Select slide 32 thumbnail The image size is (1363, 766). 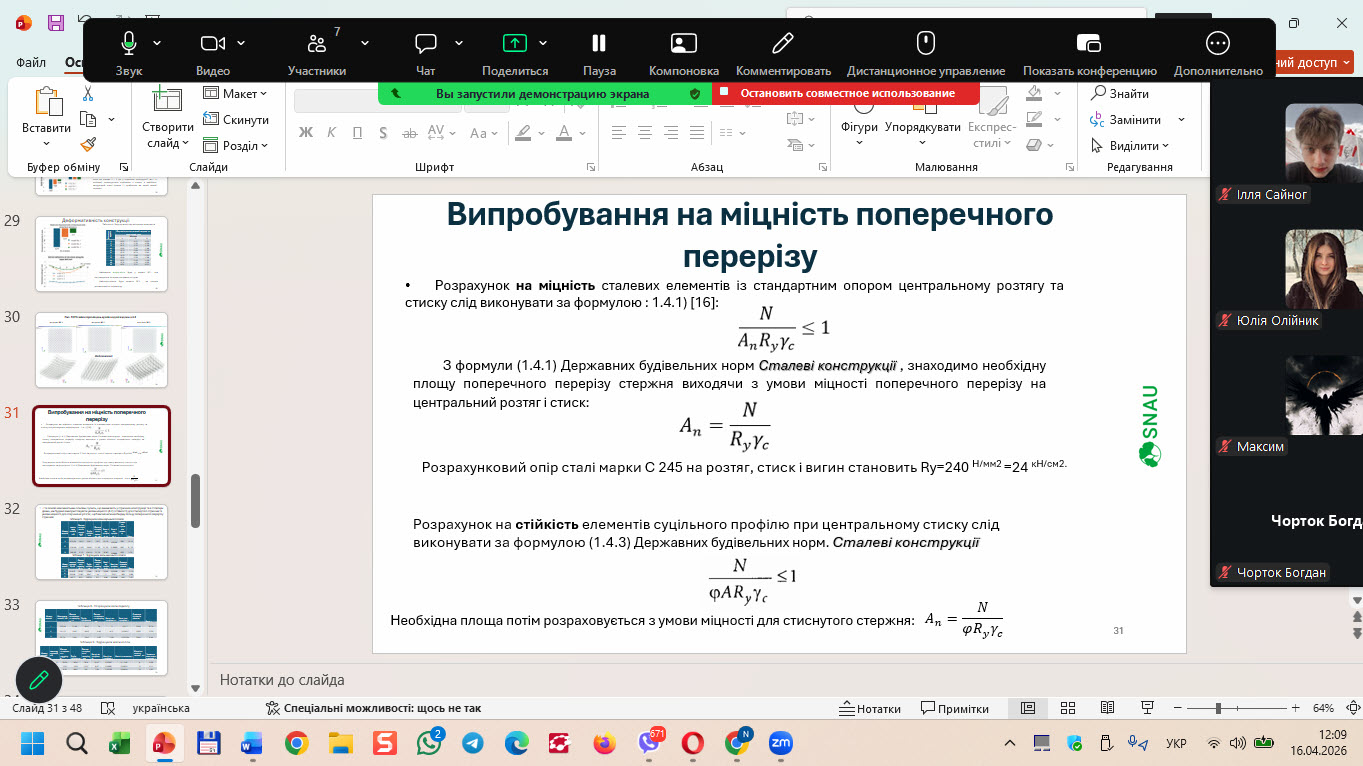pyautogui.click(x=101, y=541)
